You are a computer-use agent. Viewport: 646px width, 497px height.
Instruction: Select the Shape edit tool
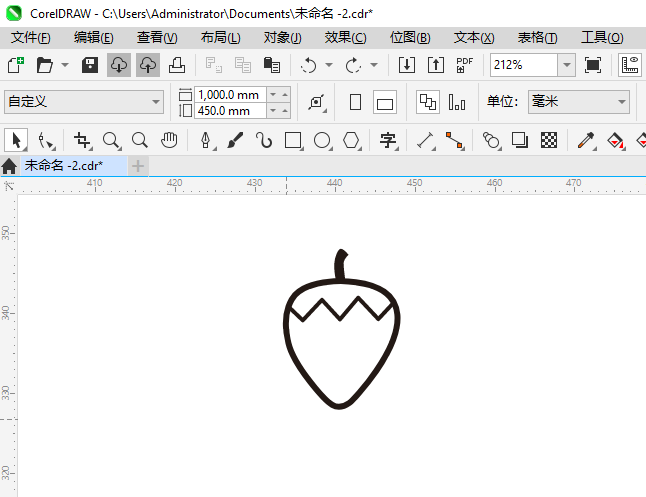pyautogui.click(x=46, y=140)
